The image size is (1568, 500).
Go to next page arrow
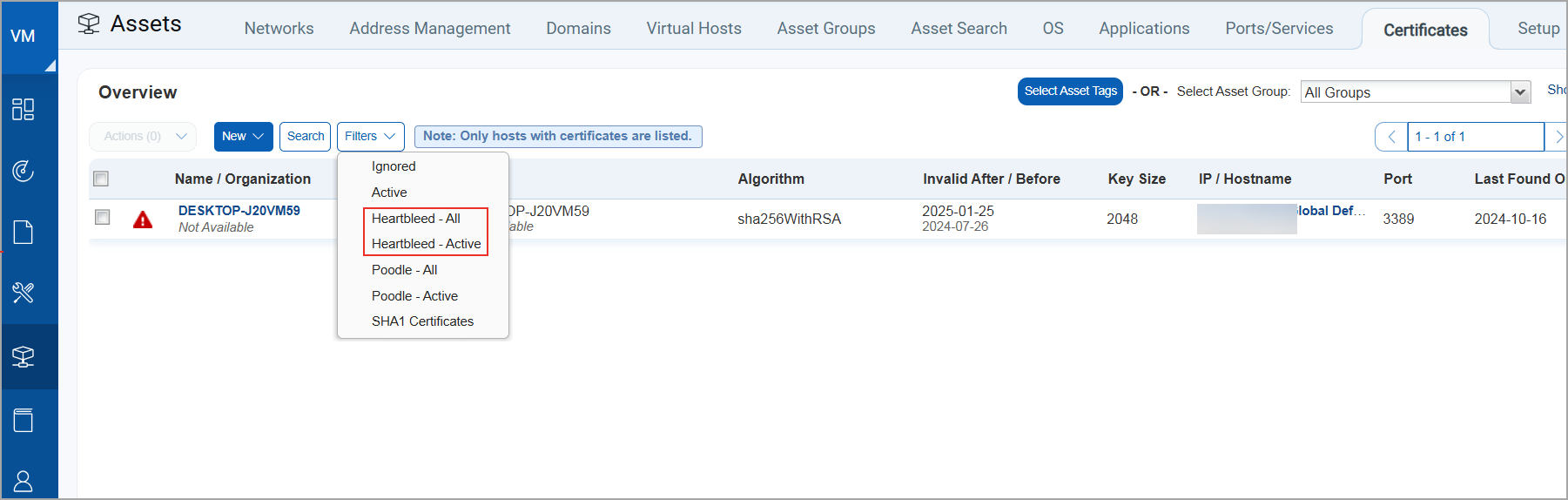pyautogui.click(x=1558, y=137)
